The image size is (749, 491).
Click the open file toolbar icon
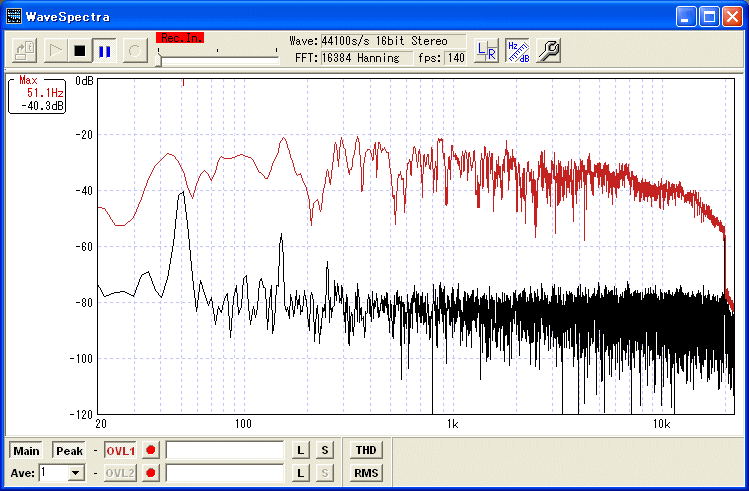(25, 50)
